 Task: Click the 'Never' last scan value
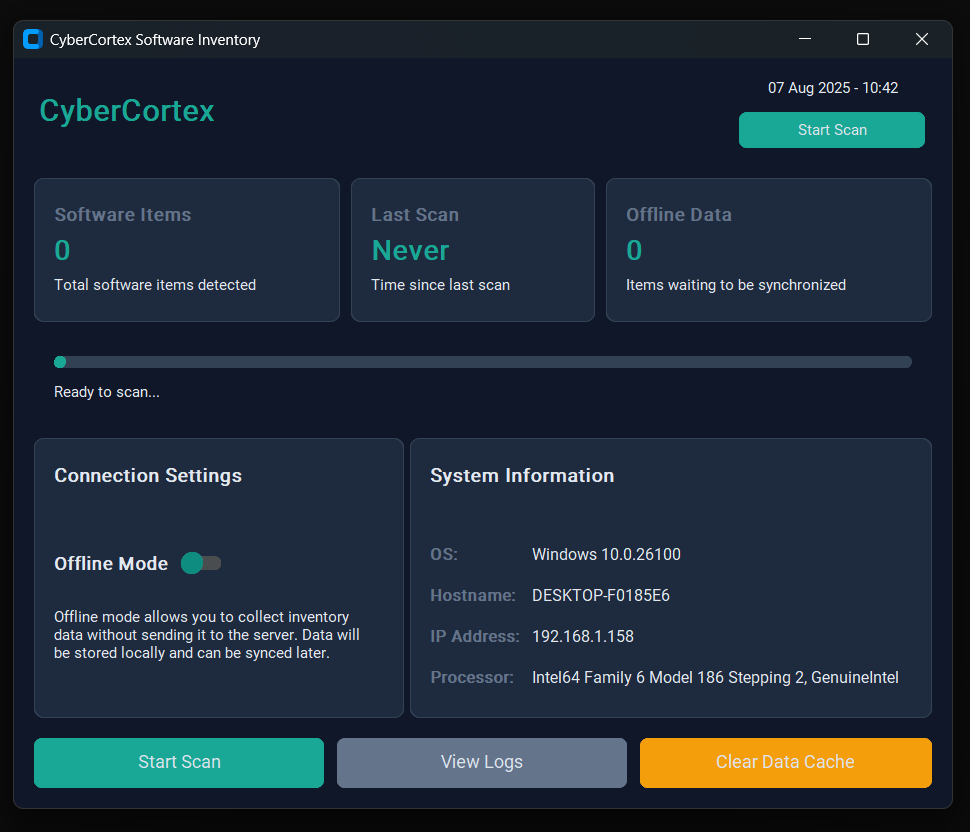(410, 250)
